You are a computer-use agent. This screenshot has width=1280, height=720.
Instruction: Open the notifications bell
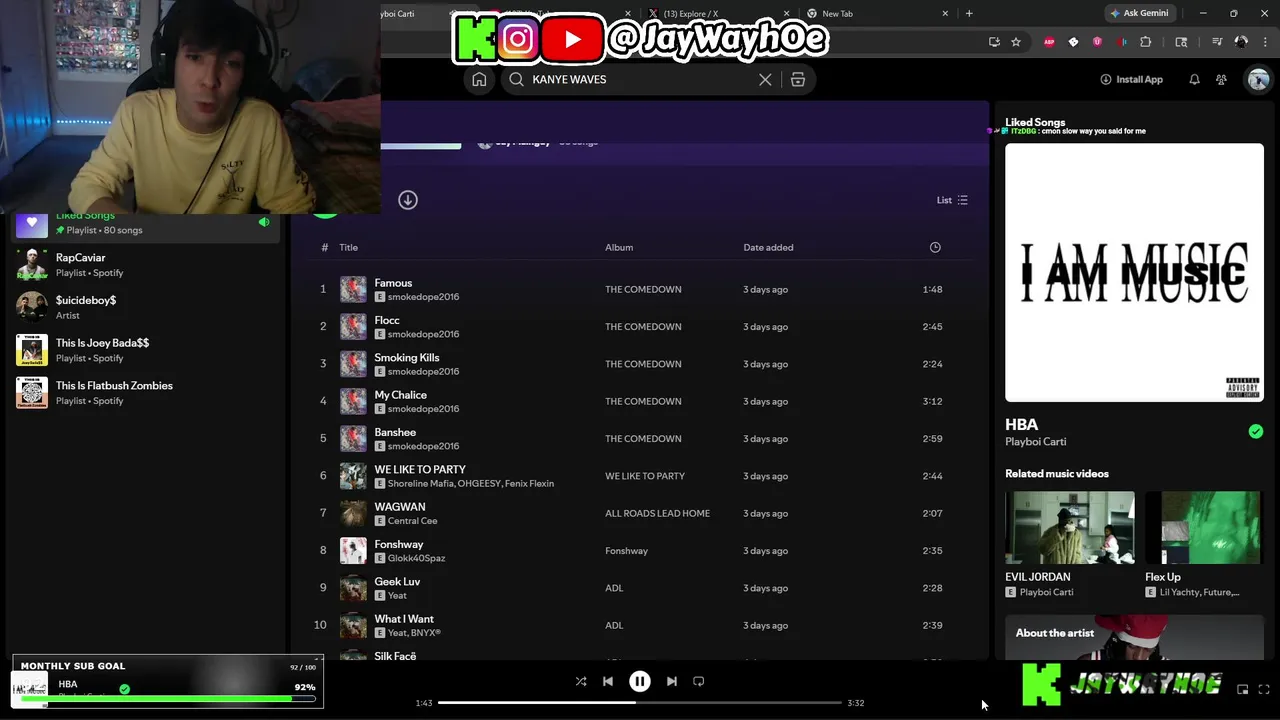pos(1194,79)
